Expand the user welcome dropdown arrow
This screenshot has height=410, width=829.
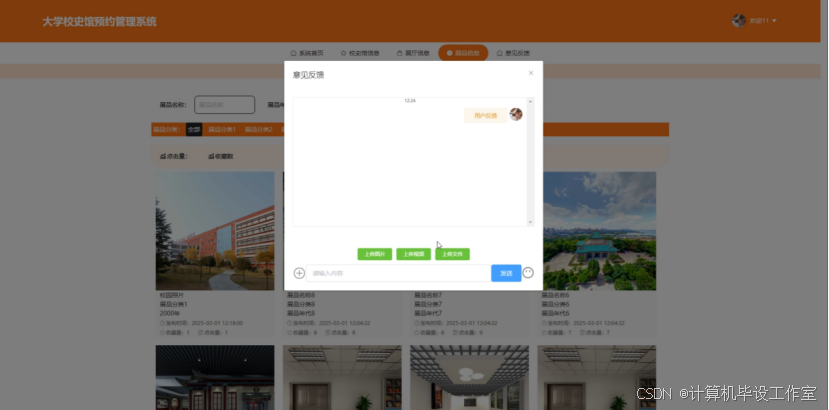775,21
